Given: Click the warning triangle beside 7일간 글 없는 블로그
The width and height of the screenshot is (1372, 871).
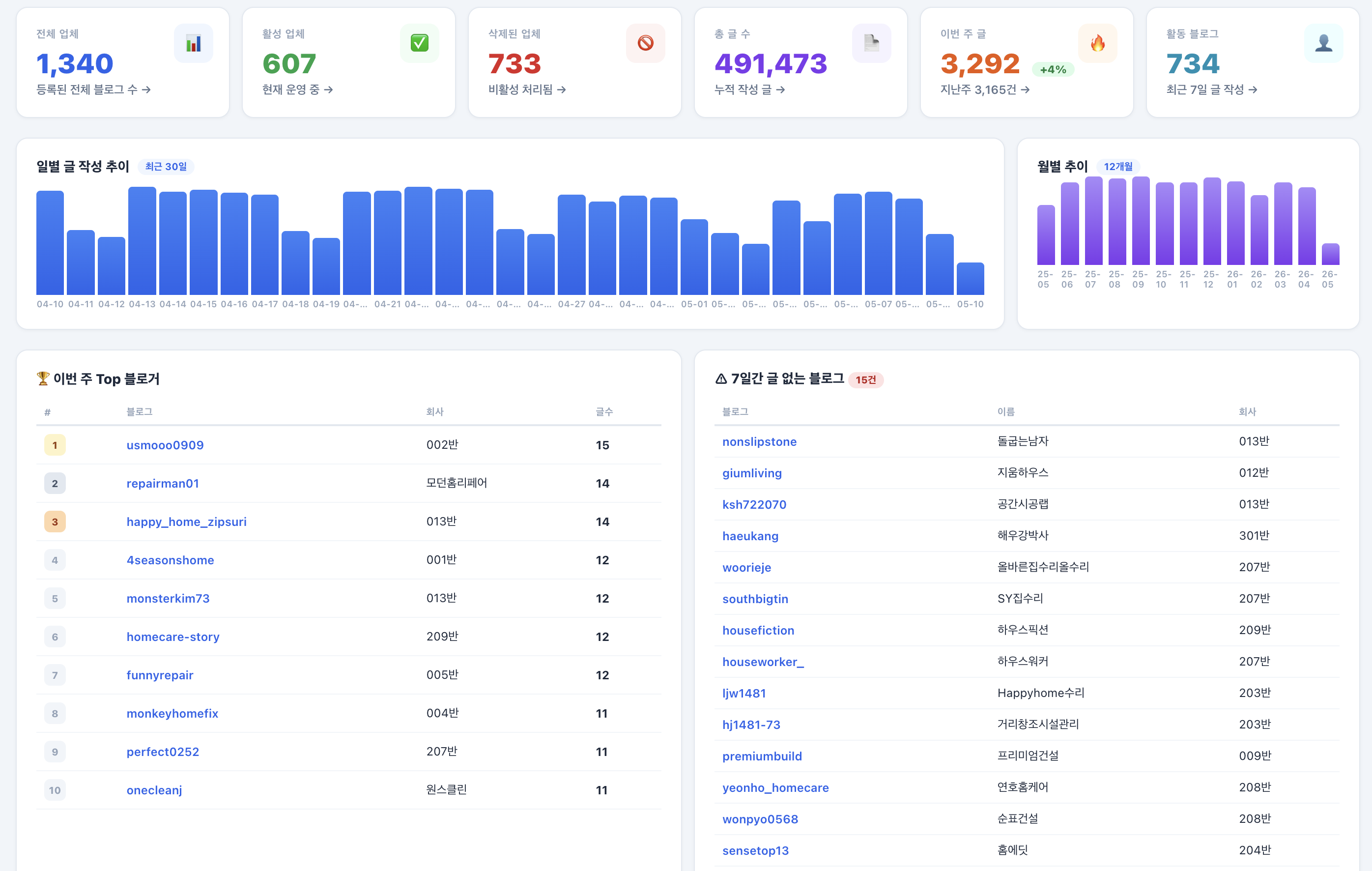Looking at the screenshot, I should pos(721,378).
